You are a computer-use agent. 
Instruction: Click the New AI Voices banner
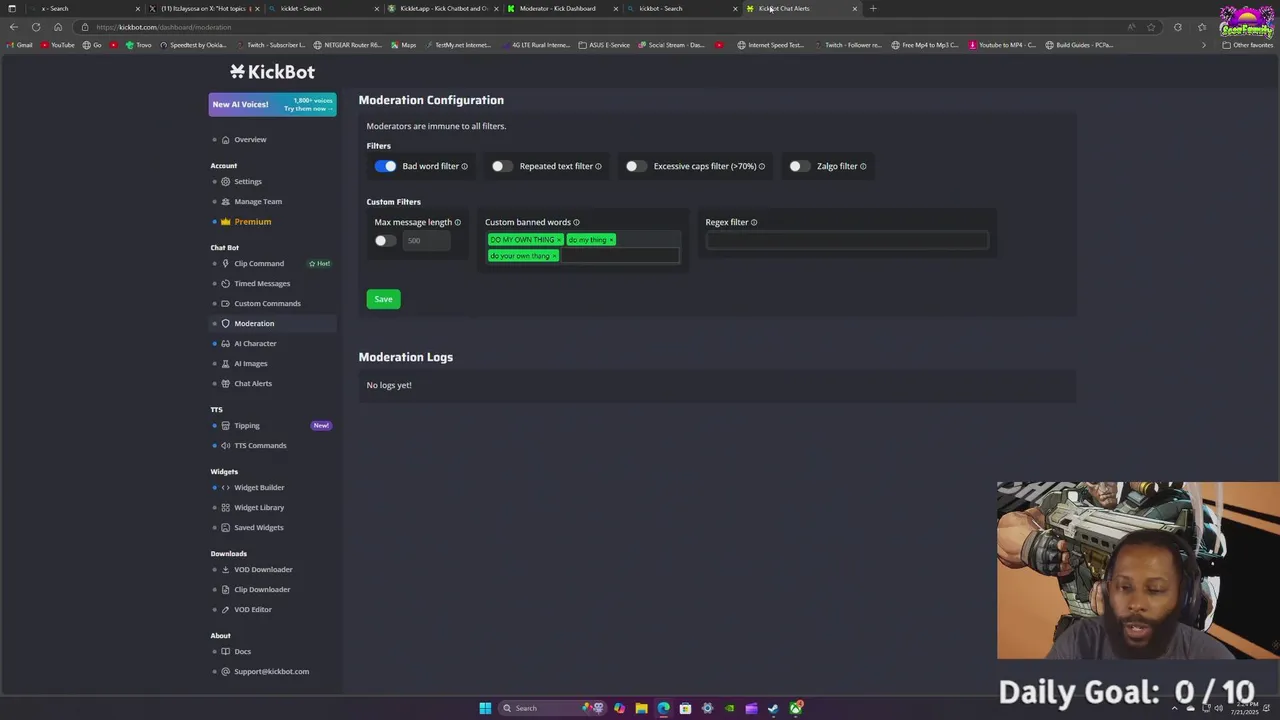272,104
